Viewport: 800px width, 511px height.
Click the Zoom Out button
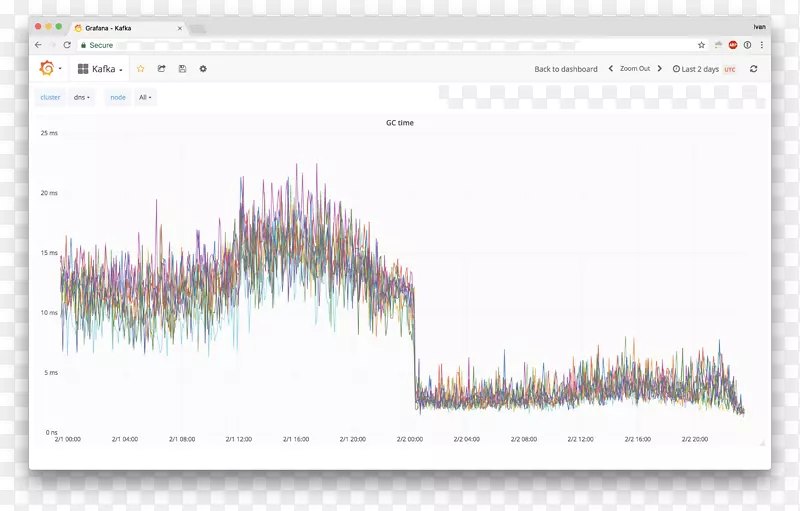point(635,69)
